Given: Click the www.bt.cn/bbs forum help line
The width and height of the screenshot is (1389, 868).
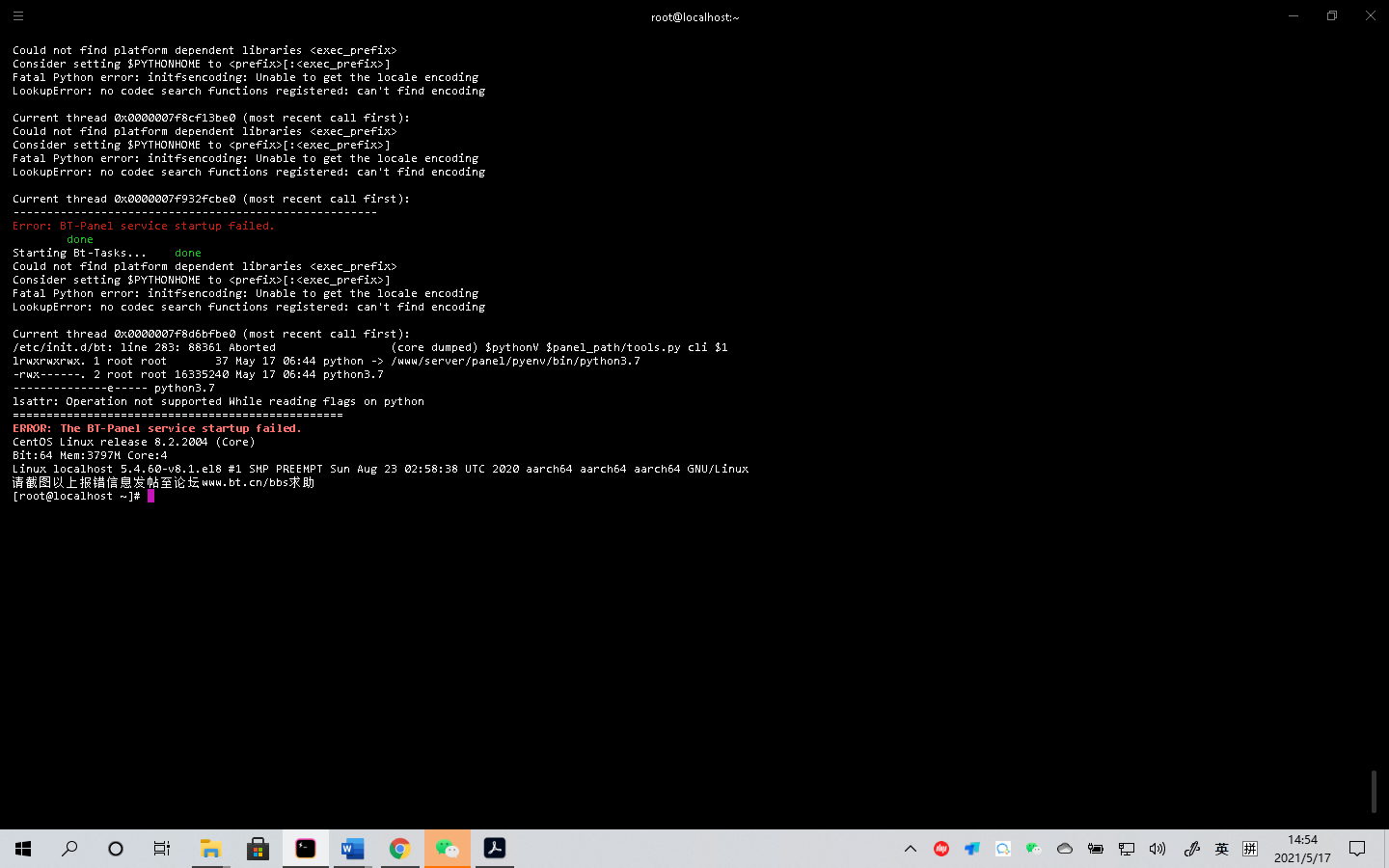Looking at the screenshot, I should click(163, 482).
